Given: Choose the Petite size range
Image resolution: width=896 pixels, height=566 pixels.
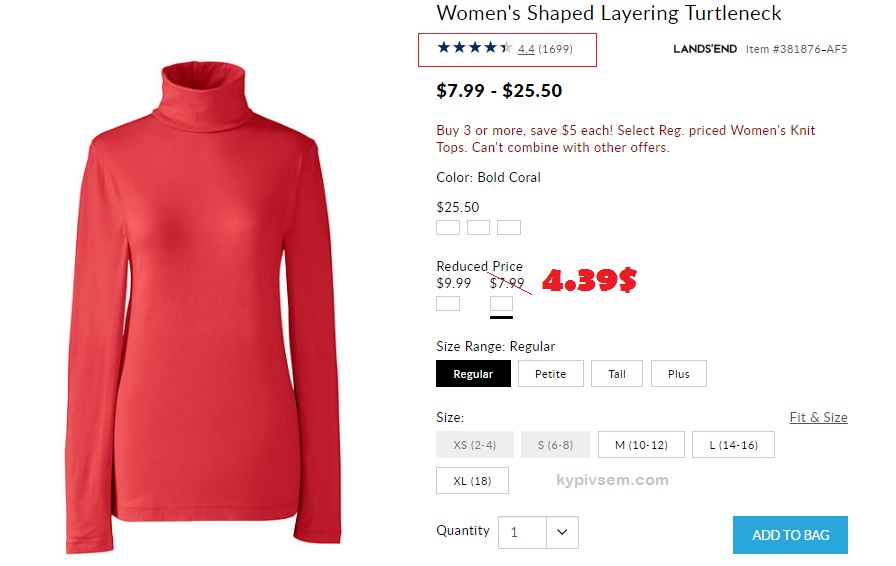Looking at the screenshot, I should (x=551, y=374).
